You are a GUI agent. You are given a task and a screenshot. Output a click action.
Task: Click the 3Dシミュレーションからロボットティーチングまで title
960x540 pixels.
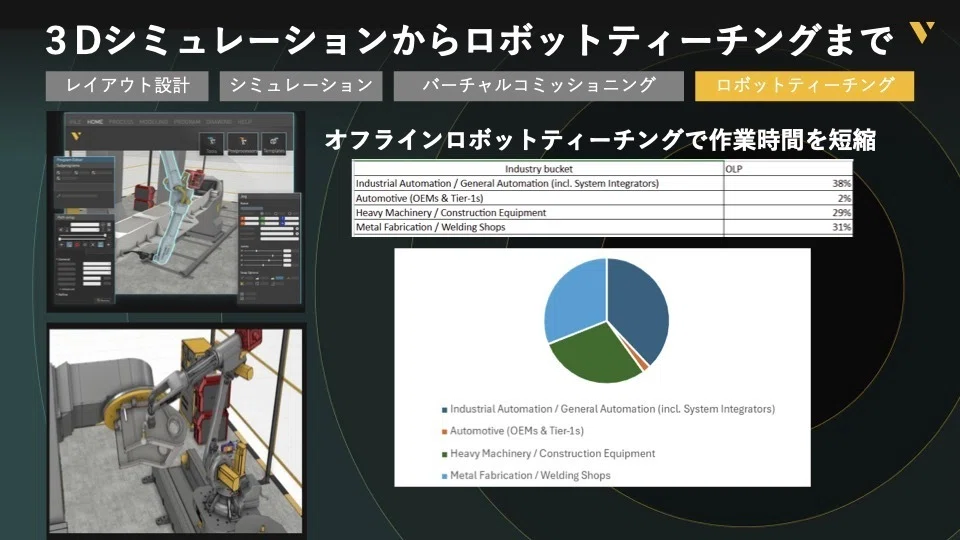coord(468,40)
